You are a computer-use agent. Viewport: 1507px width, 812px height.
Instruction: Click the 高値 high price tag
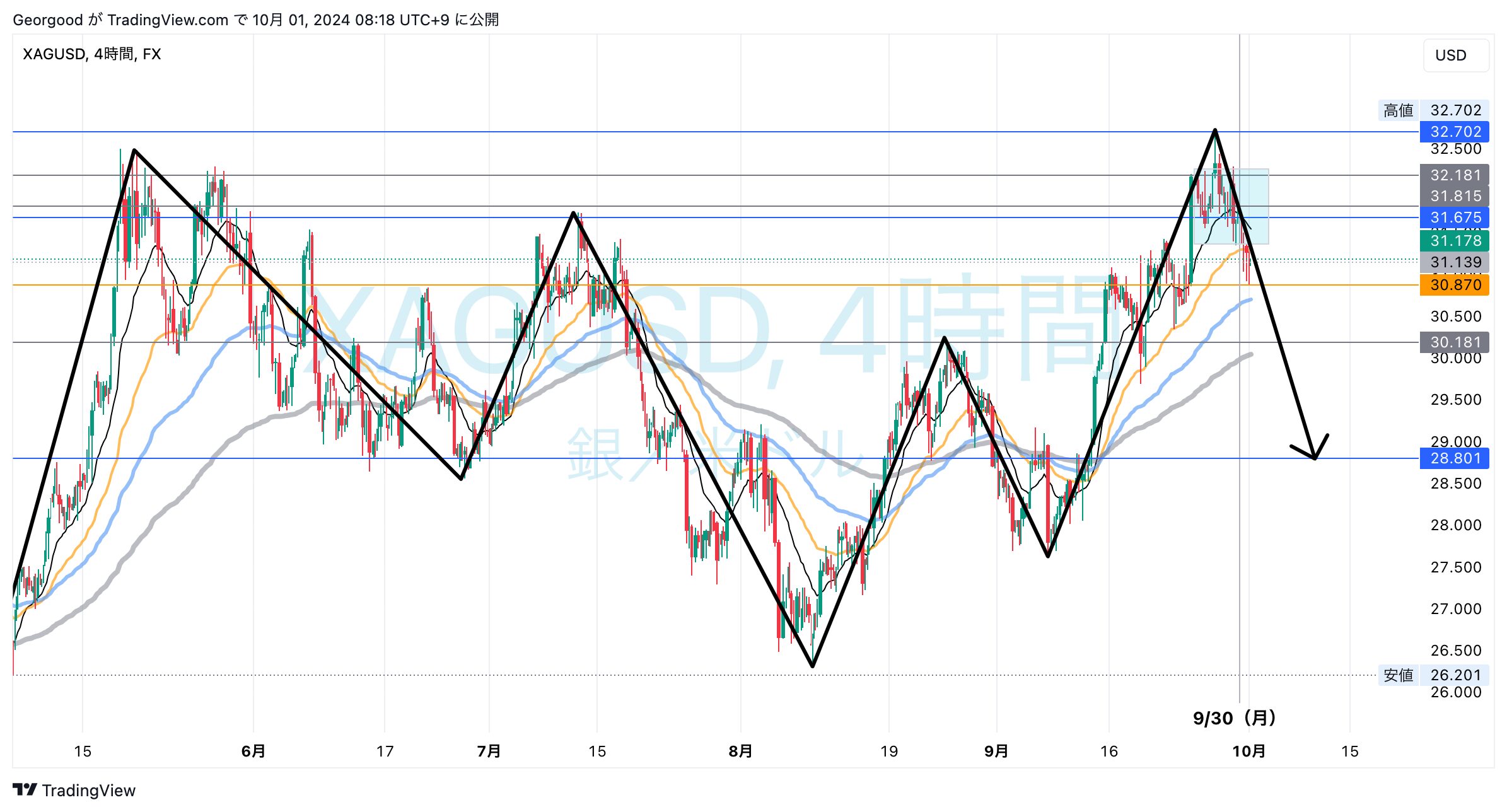coord(1397,110)
